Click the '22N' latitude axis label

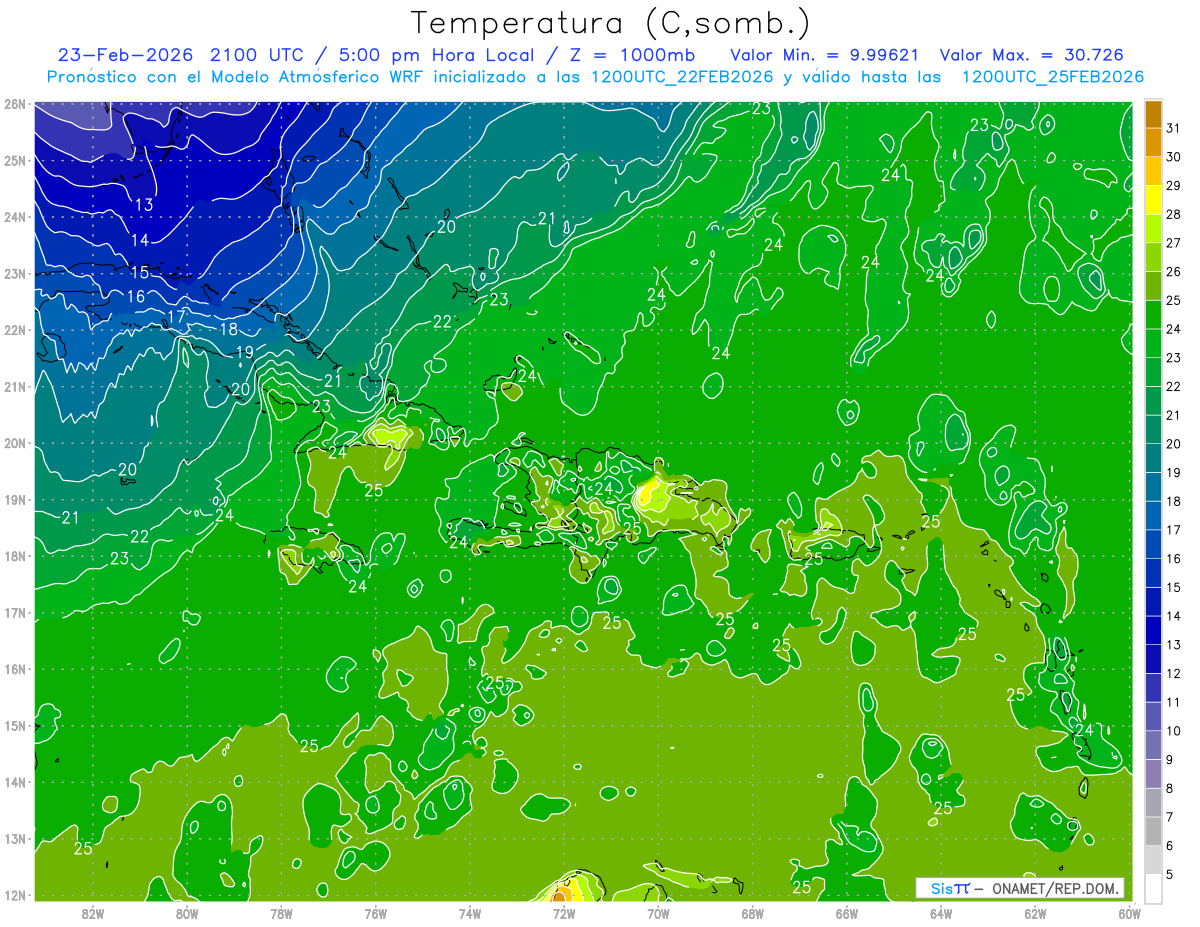point(14,330)
